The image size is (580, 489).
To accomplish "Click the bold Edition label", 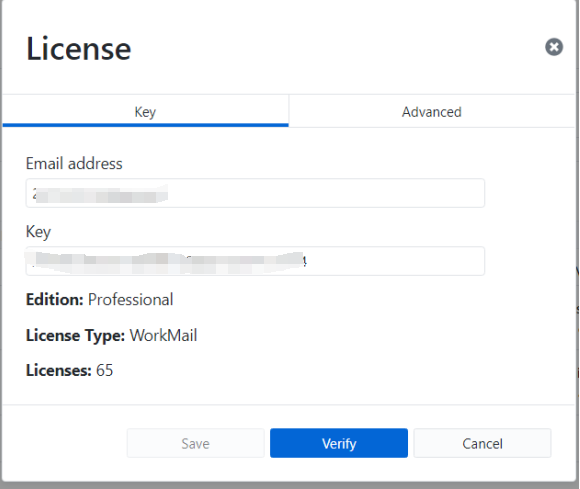I will click(55, 299).
